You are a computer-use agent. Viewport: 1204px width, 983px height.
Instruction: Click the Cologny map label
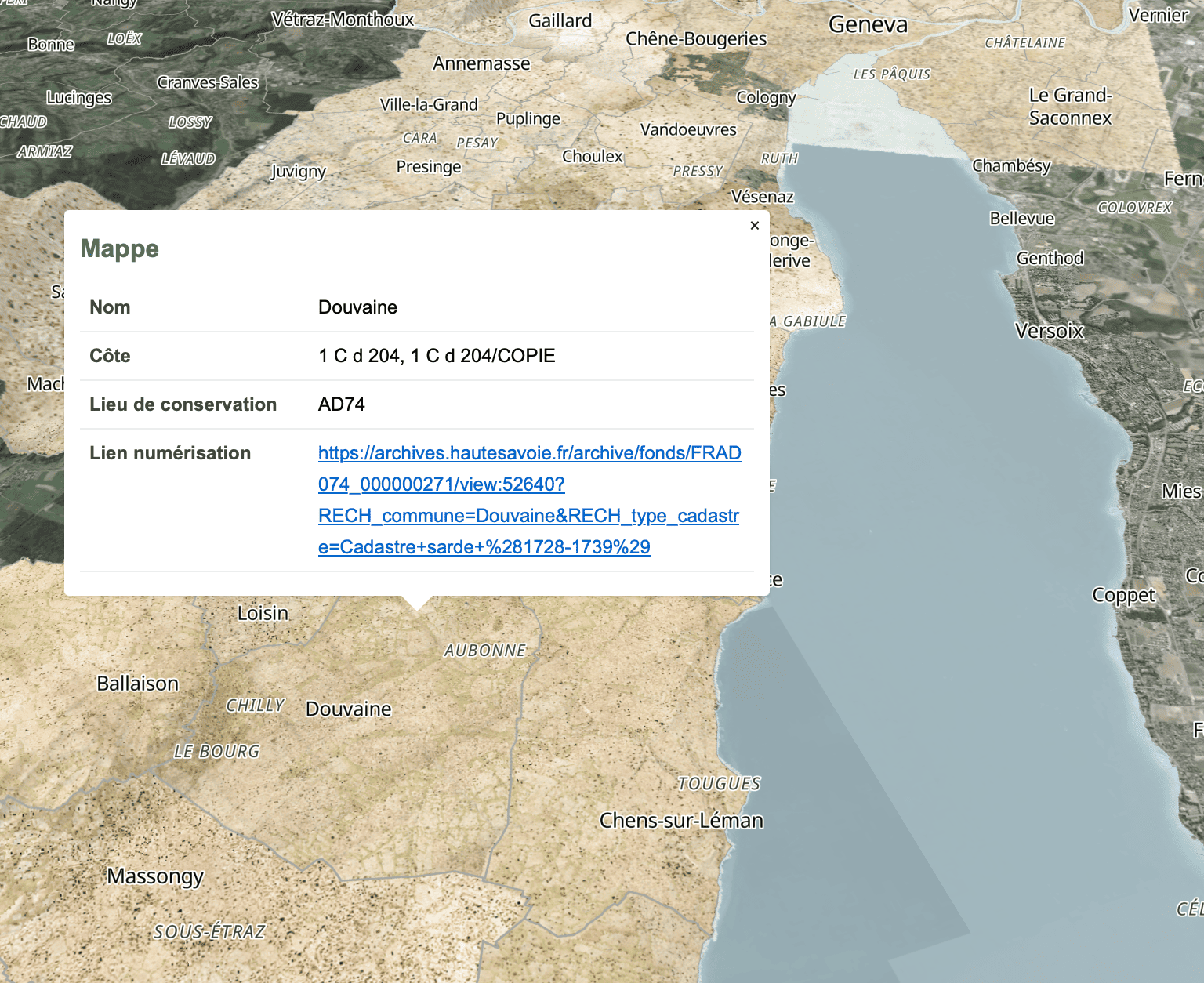766,98
